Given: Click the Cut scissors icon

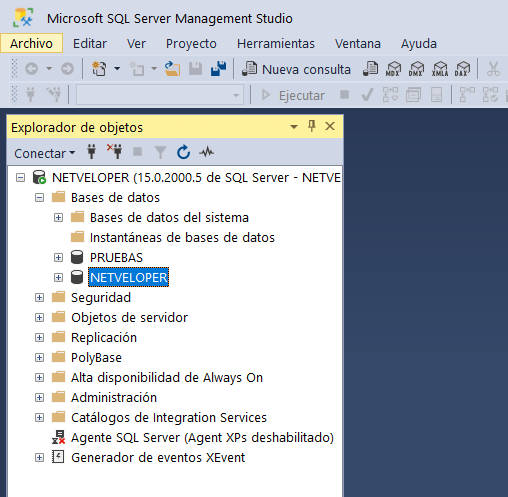Looking at the screenshot, I should point(493,69).
